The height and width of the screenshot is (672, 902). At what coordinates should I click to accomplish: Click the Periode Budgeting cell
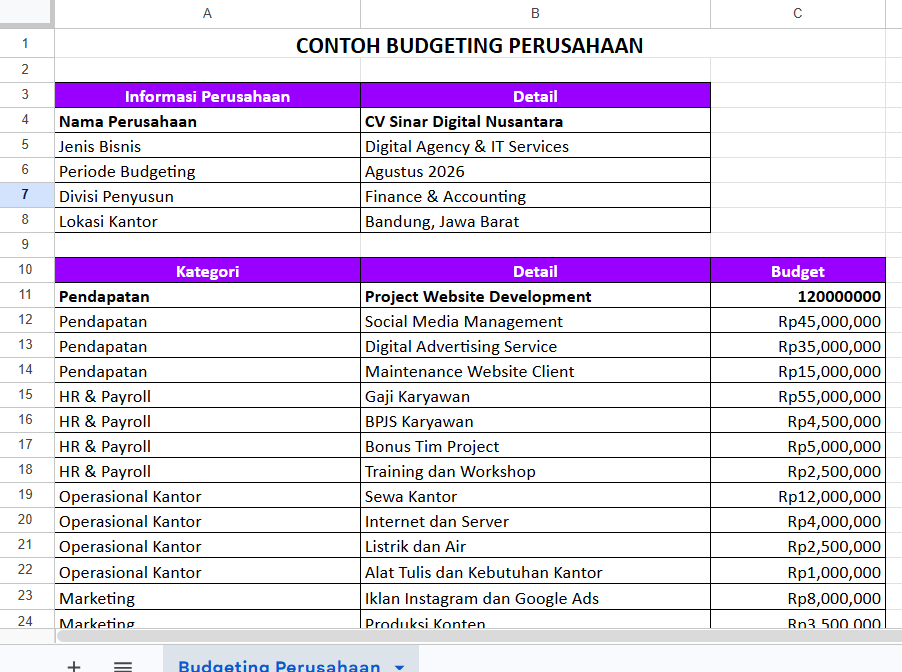208,171
